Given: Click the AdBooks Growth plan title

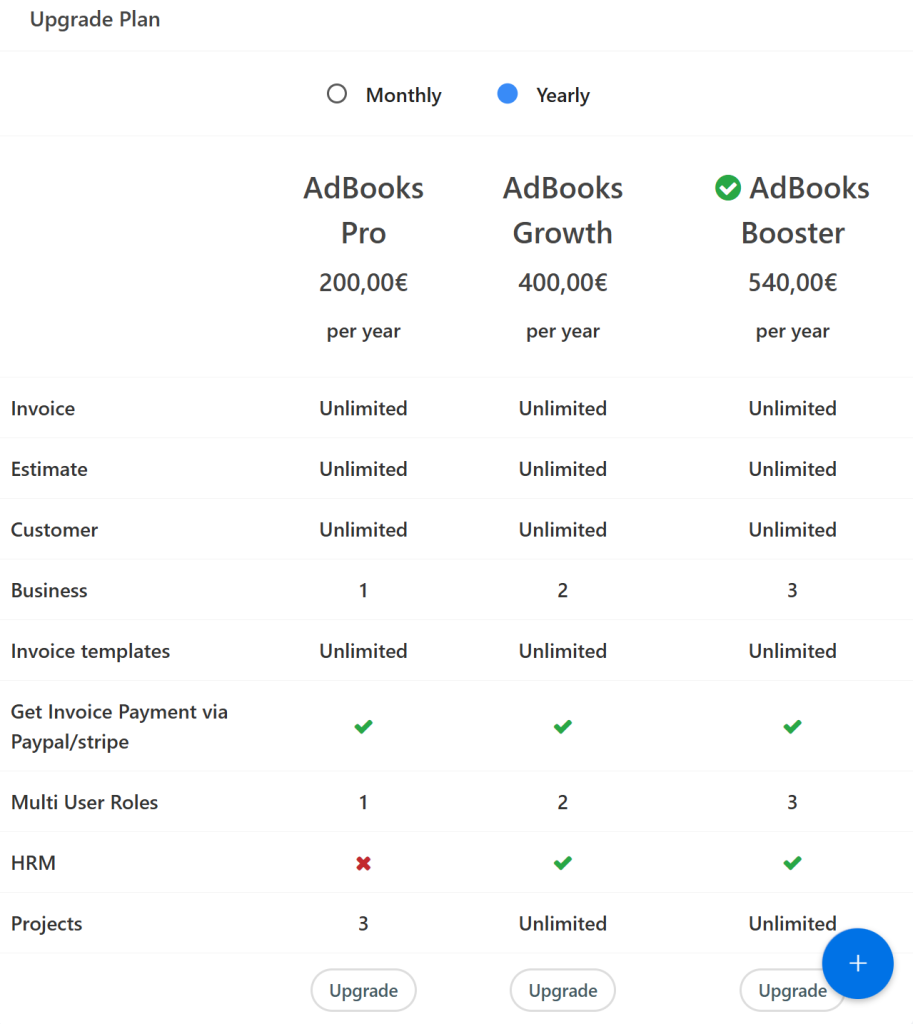Looking at the screenshot, I should pyautogui.click(x=562, y=210).
